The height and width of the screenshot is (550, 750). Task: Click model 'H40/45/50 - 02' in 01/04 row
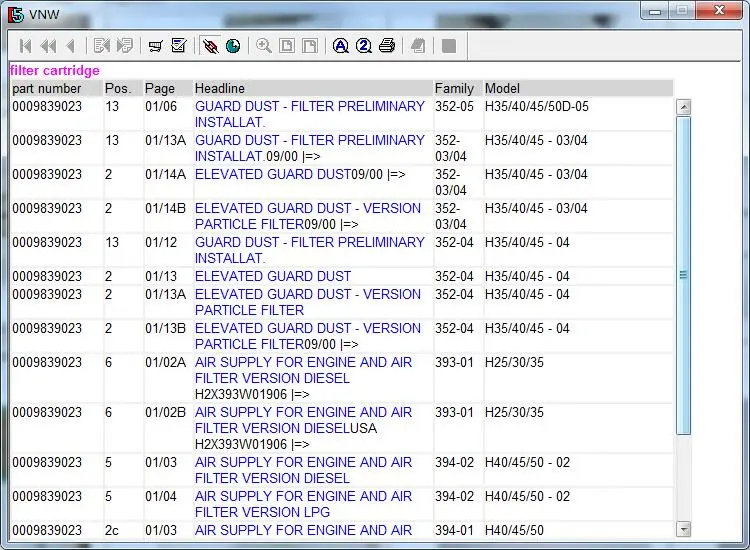[527, 496]
